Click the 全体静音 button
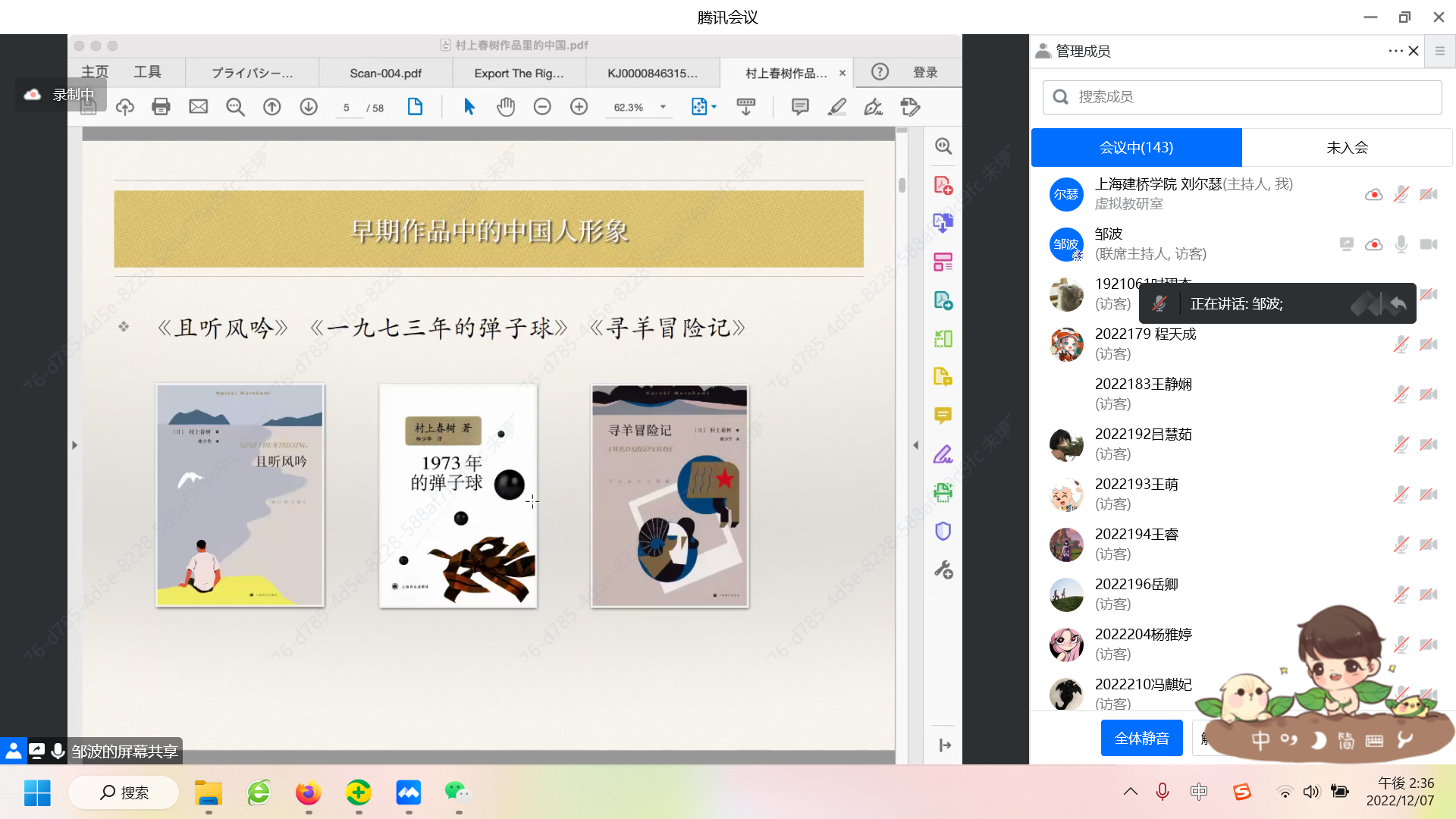The height and width of the screenshot is (819, 1456). tap(1141, 738)
